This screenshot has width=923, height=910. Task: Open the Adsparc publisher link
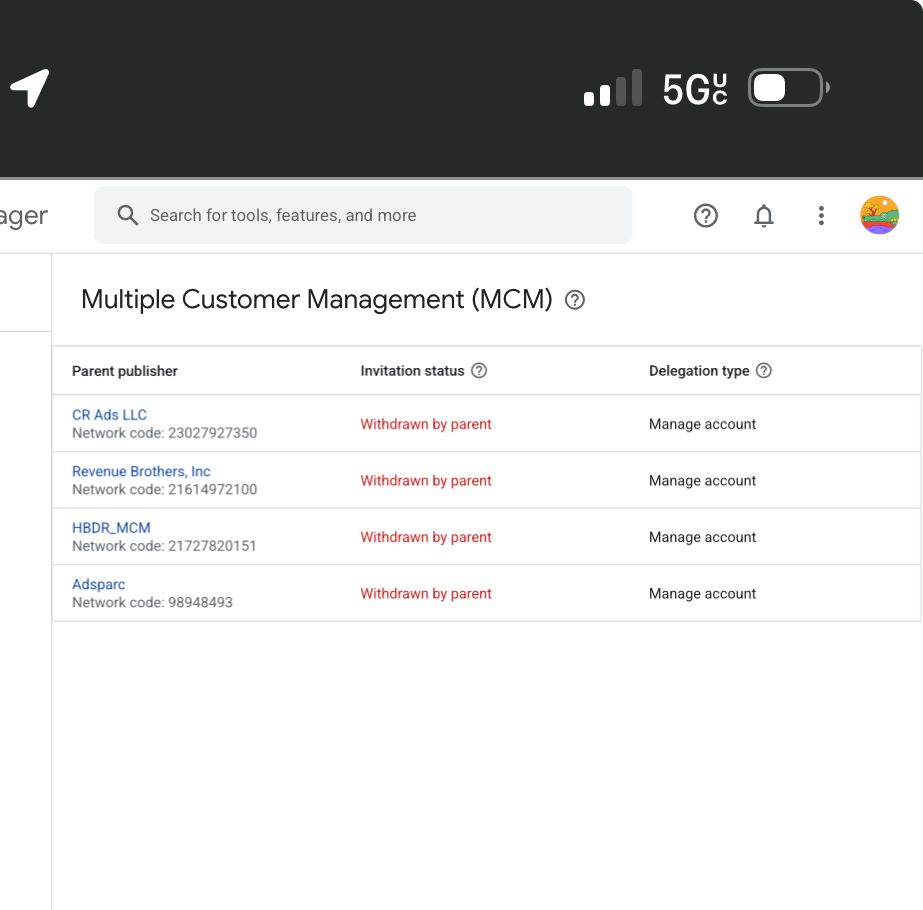click(98, 584)
